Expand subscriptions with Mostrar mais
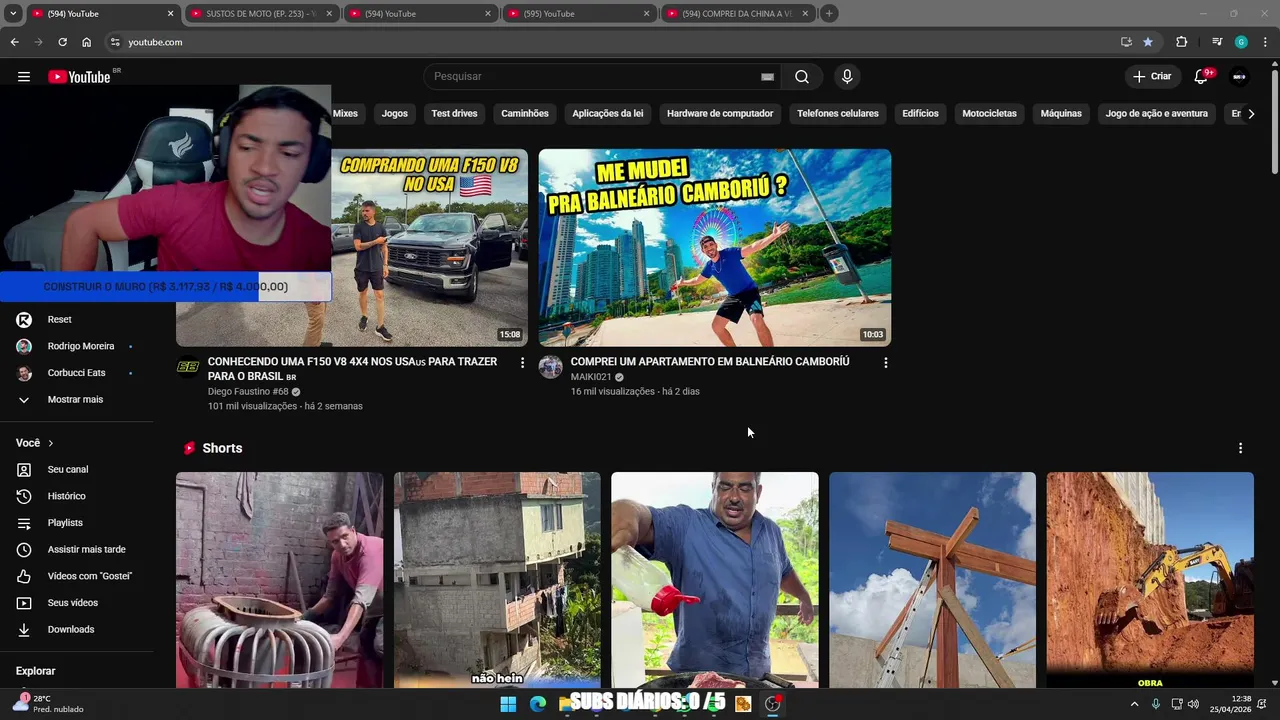The width and height of the screenshot is (1280, 720). (x=76, y=400)
